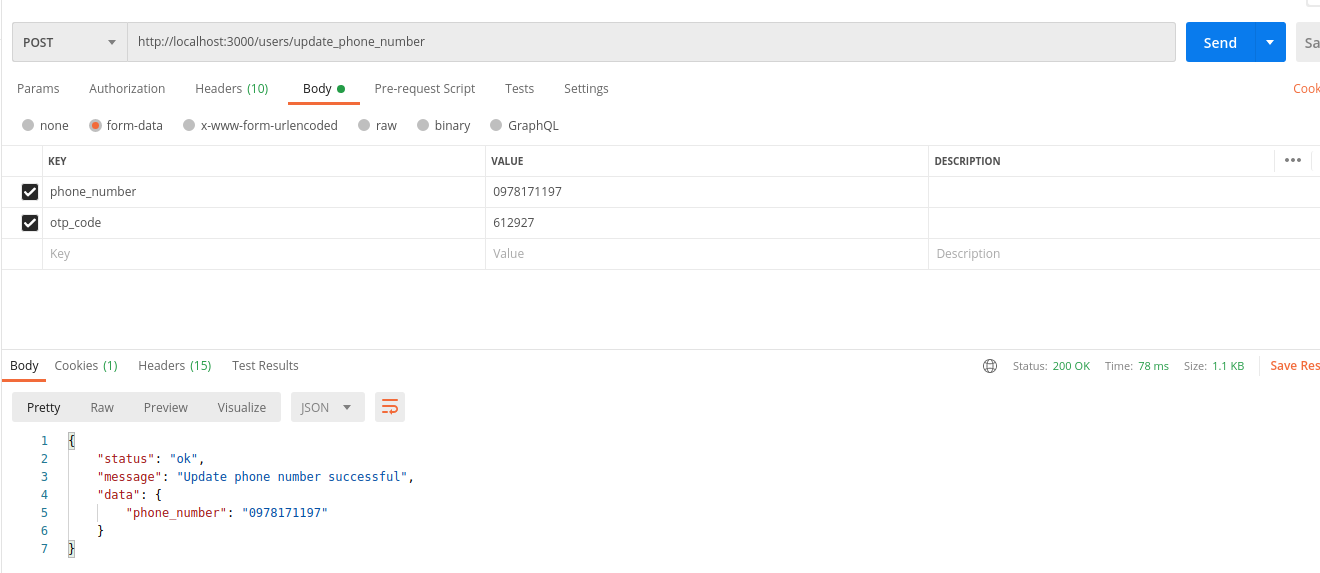Uncheck the phone_number row checkbox

click(x=30, y=192)
